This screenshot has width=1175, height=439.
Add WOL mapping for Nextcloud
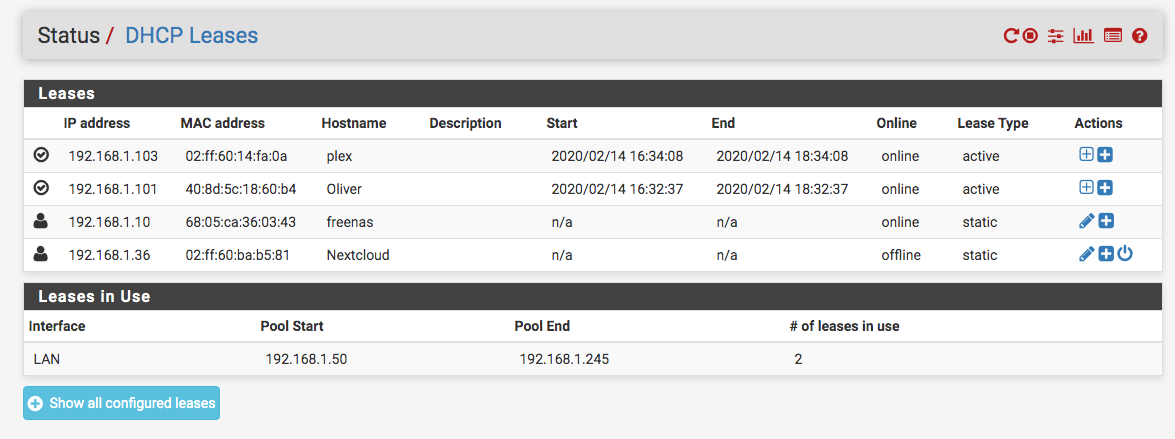coord(1106,254)
